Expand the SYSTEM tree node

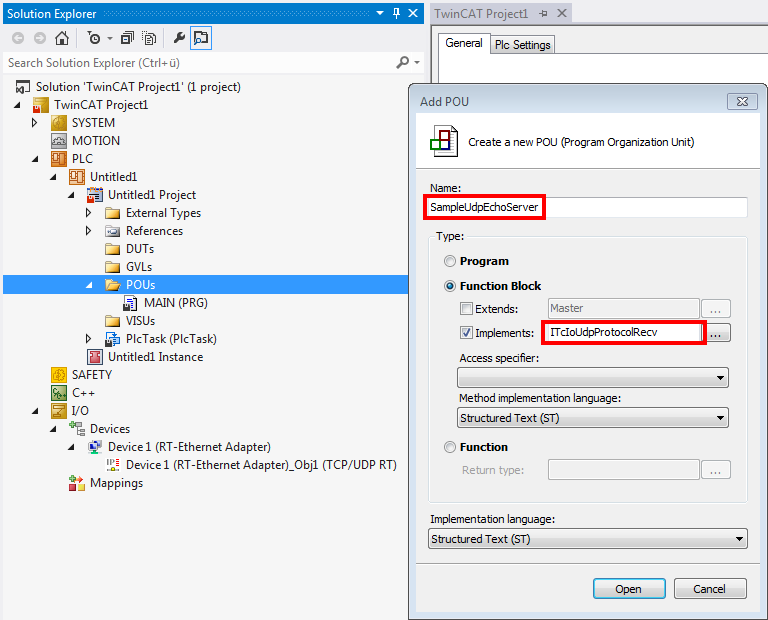tap(35, 122)
